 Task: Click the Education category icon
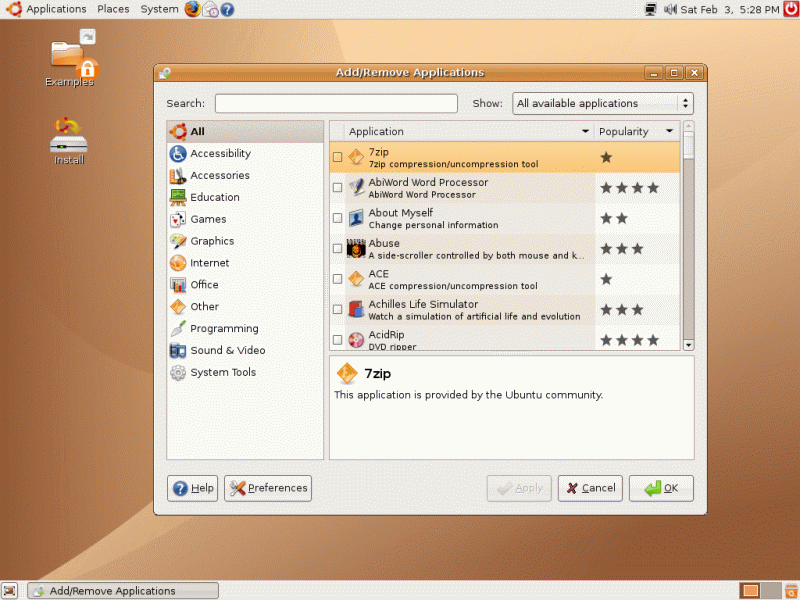click(x=178, y=197)
